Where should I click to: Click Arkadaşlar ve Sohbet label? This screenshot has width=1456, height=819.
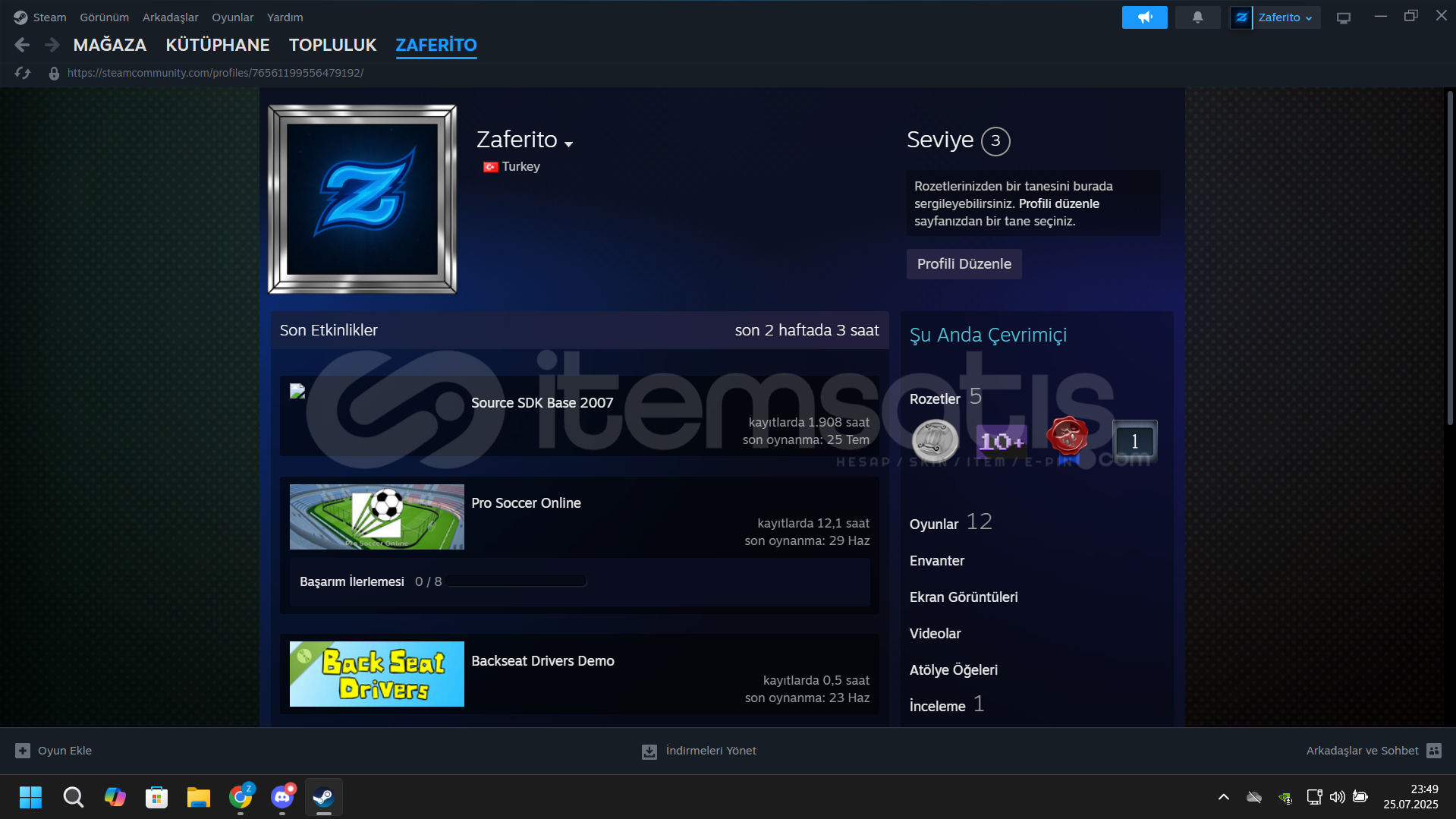pyautogui.click(x=1362, y=751)
